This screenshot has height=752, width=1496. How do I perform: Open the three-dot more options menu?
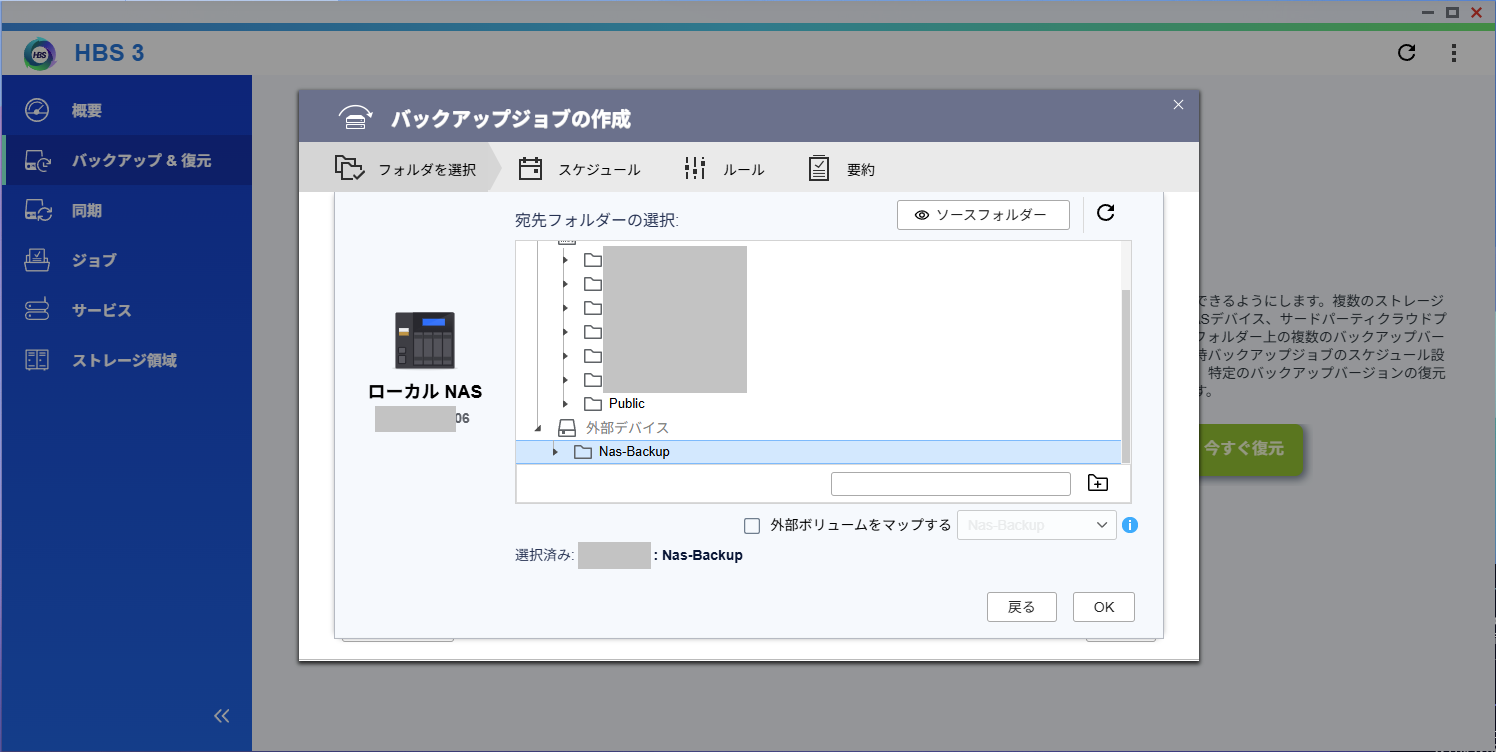[x=1454, y=53]
